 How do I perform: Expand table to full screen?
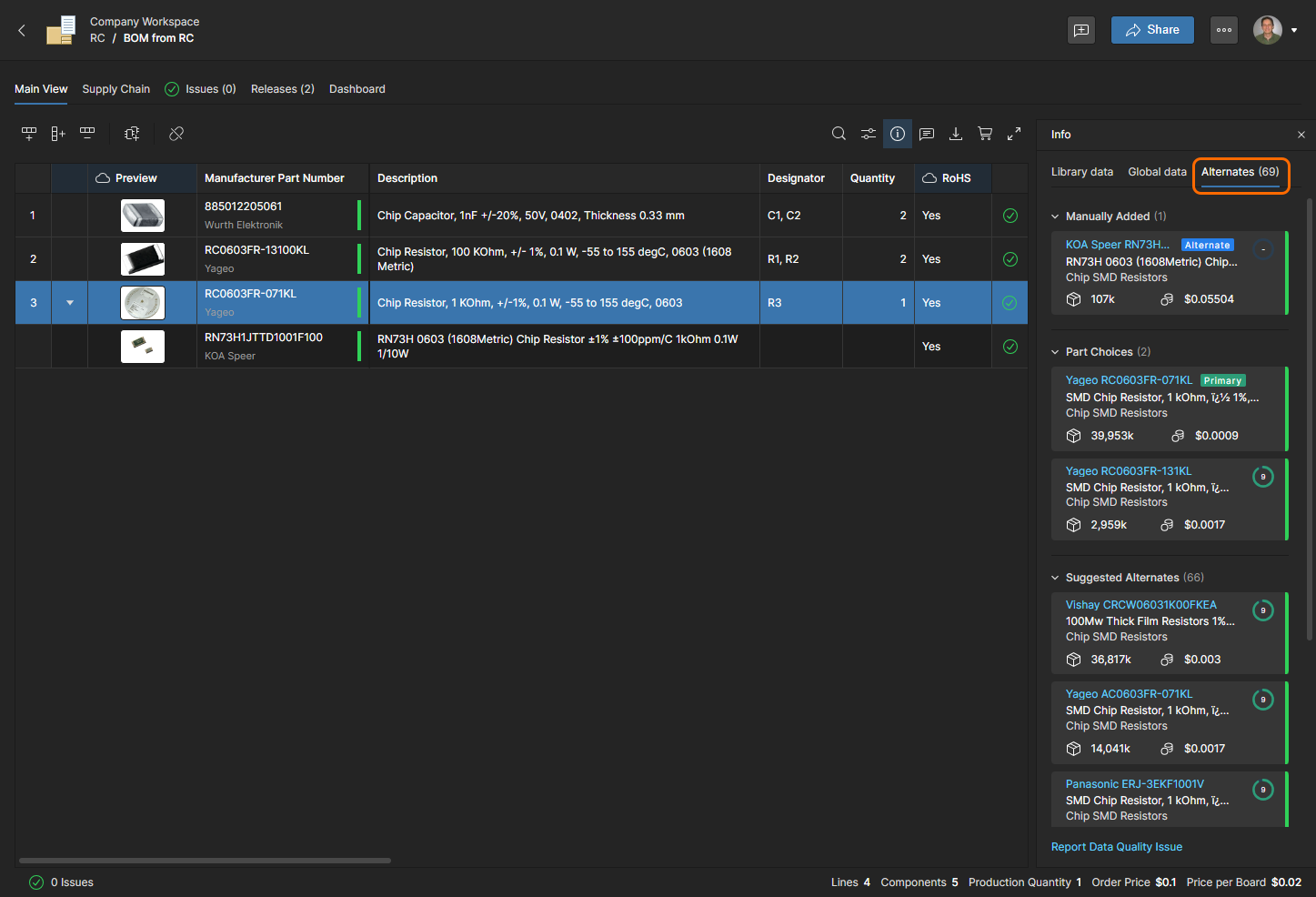coord(1014,134)
